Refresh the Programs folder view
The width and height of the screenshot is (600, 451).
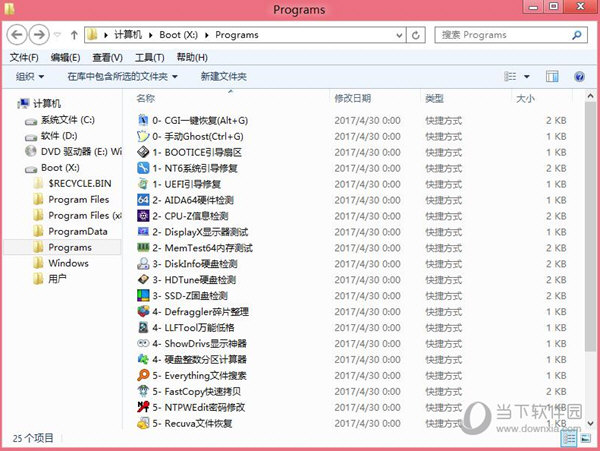416,35
